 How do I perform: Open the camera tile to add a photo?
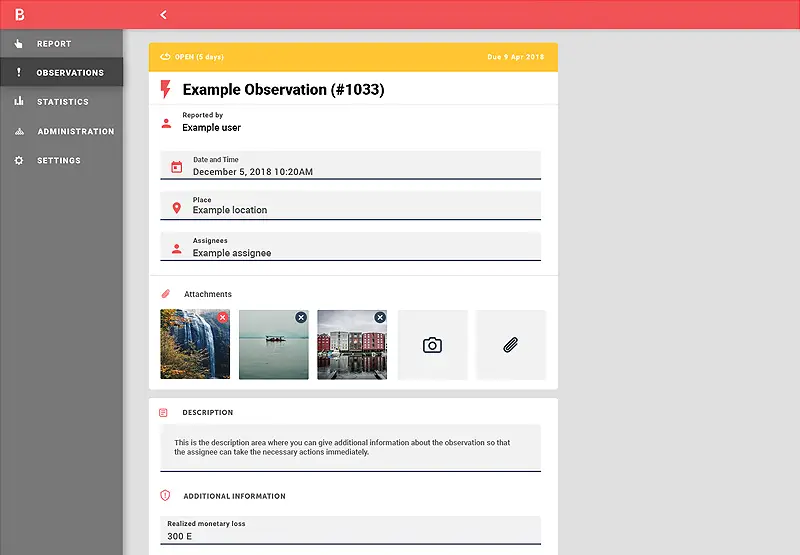coord(432,345)
